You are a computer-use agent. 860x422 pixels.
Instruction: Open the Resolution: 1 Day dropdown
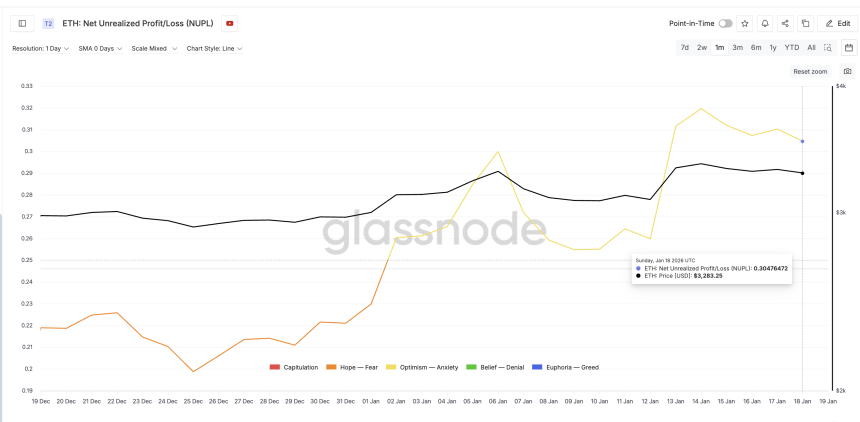(x=40, y=48)
